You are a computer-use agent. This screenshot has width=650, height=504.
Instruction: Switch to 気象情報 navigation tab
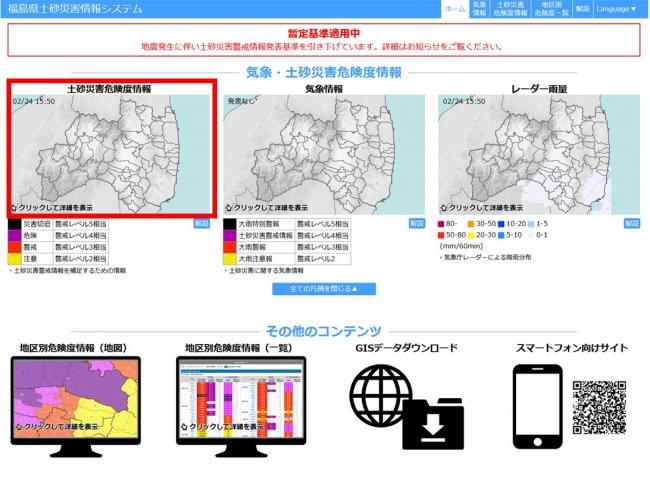[x=479, y=9]
